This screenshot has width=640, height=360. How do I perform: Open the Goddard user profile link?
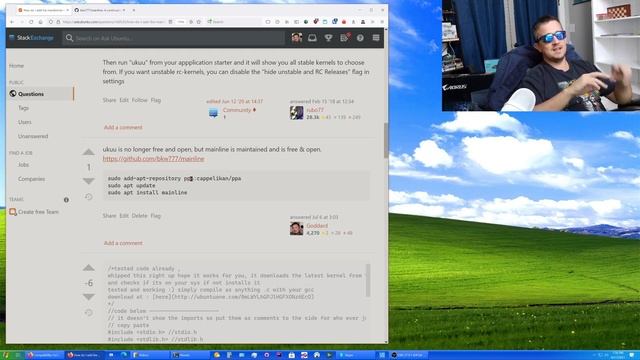tap(317, 226)
